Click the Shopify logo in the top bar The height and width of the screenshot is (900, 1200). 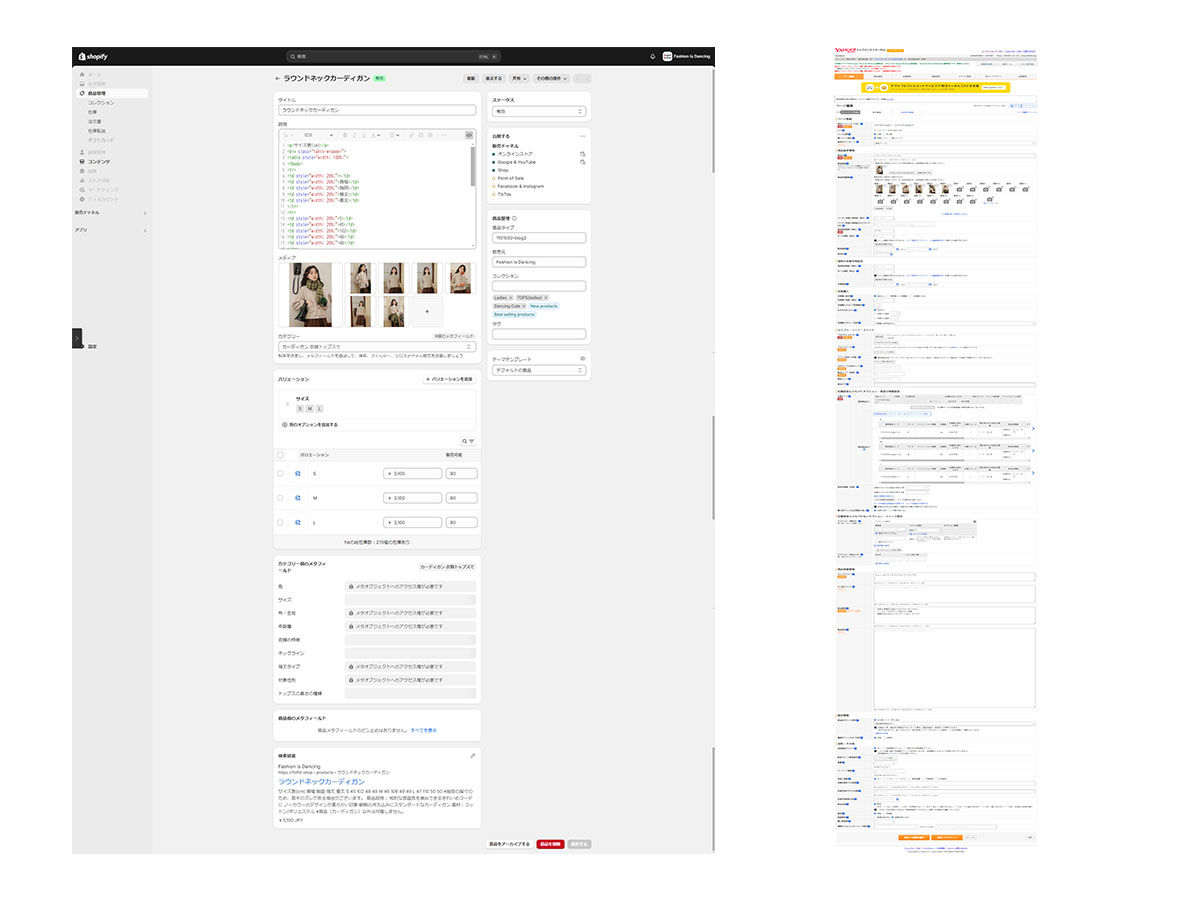[x=93, y=57]
